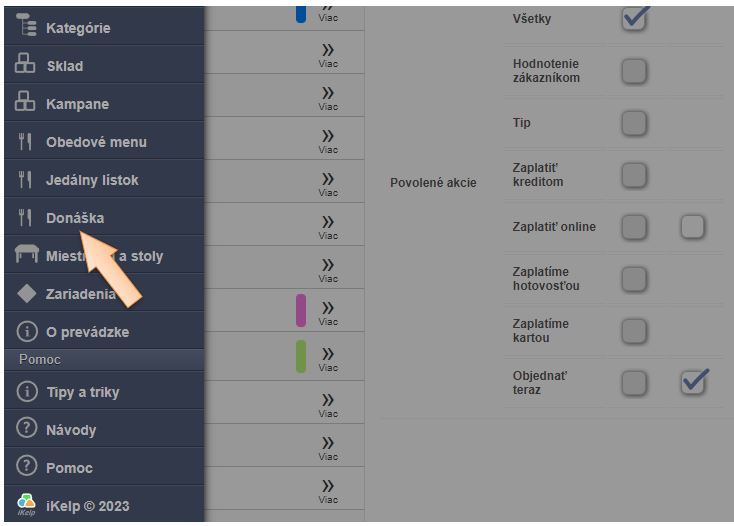The width and height of the screenshot is (734, 526).
Task: Click the purple color tag
Action: pos(301,310)
